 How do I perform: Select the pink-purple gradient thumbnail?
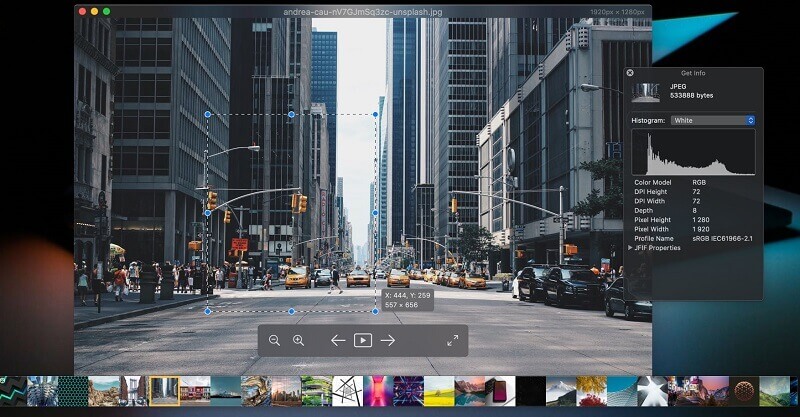(378, 390)
